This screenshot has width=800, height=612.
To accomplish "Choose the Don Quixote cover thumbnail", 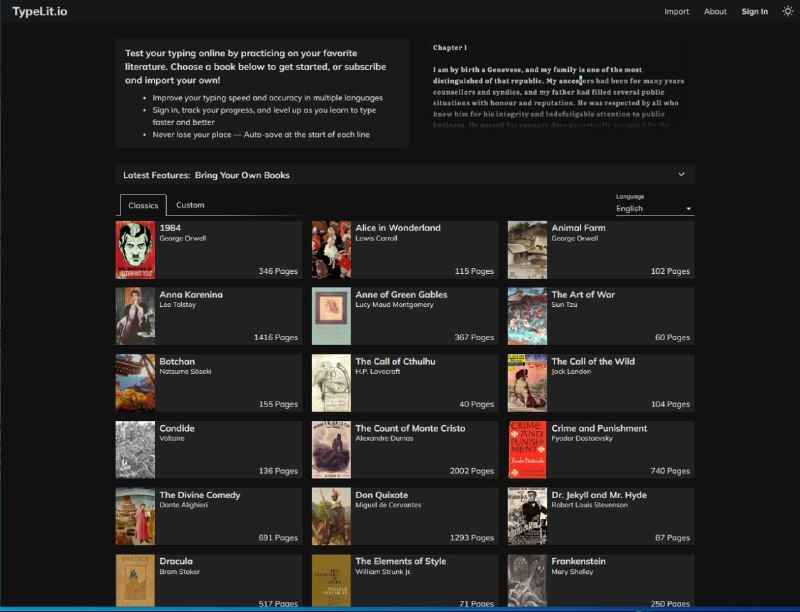I will [x=331, y=516].
